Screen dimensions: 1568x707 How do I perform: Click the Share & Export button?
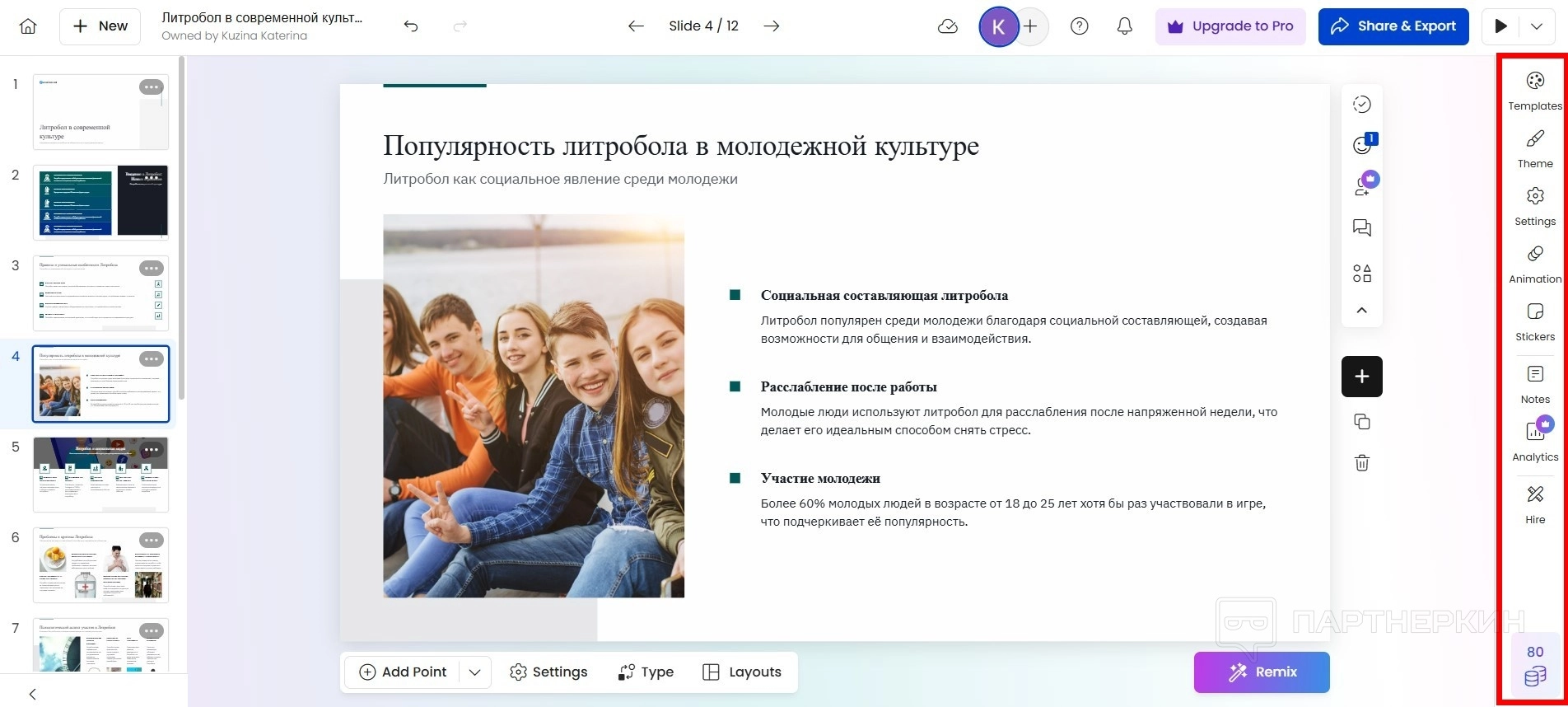pyautogui.click(x=1393, y=26)
